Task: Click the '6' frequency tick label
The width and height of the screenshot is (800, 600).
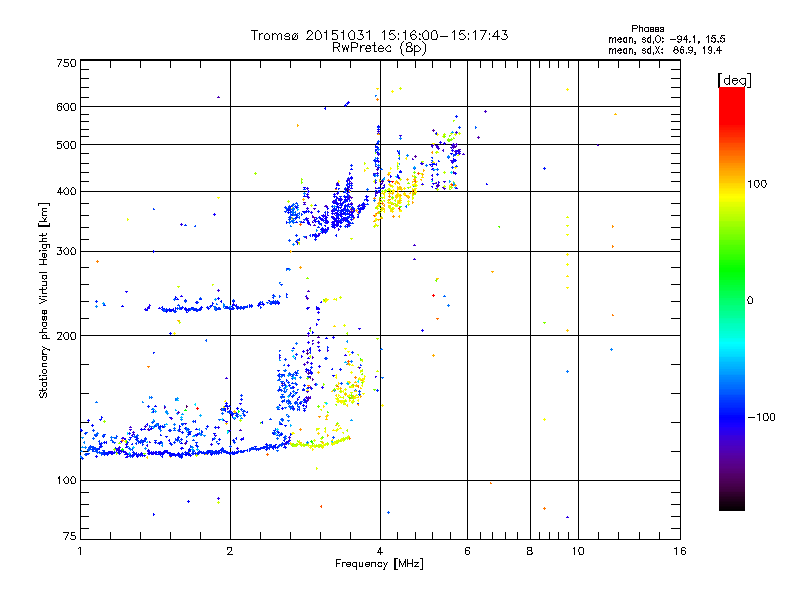Action: (x=467, y=551)
